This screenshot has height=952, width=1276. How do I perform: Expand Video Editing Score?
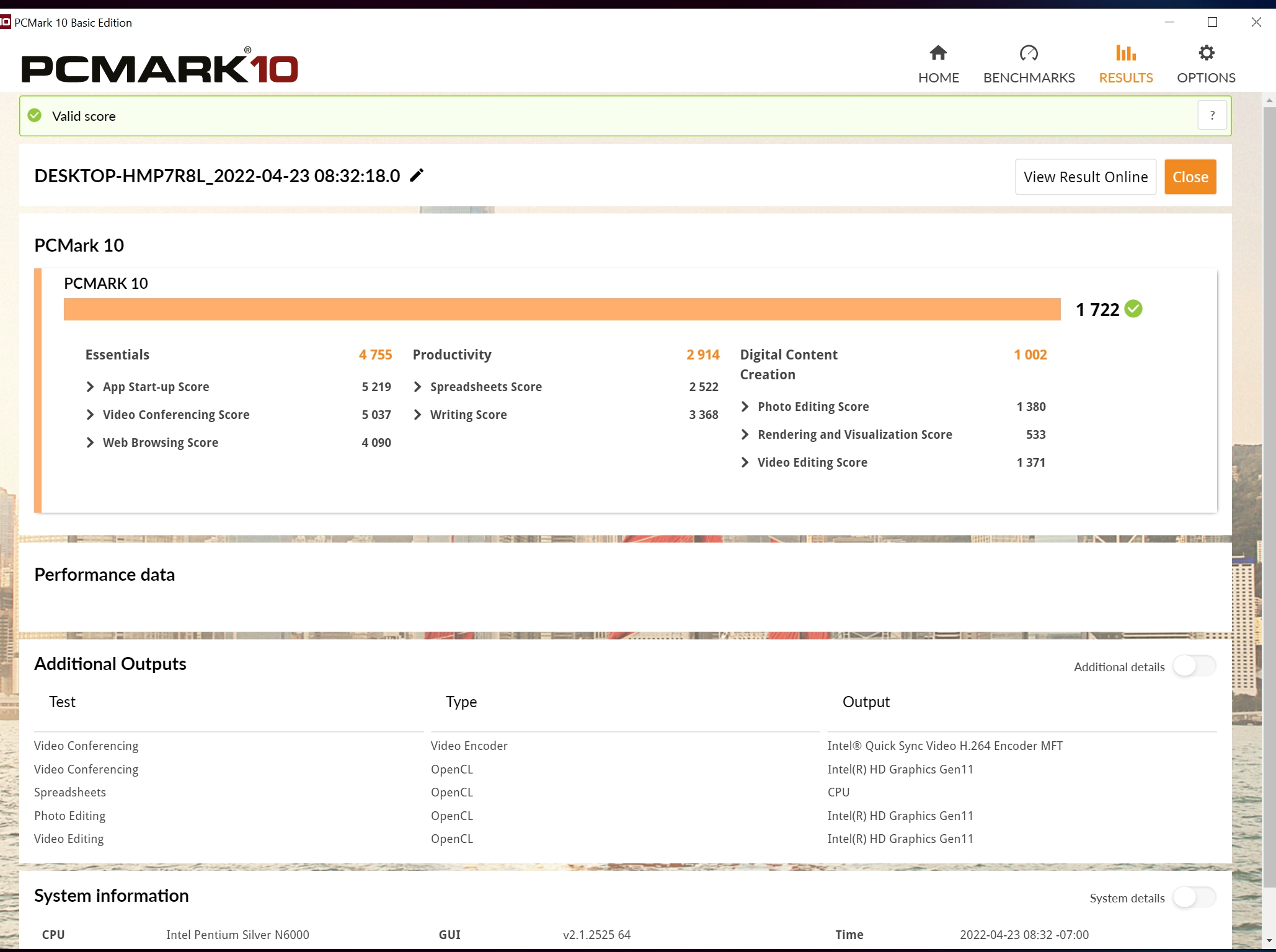click(x=745, y=462)
